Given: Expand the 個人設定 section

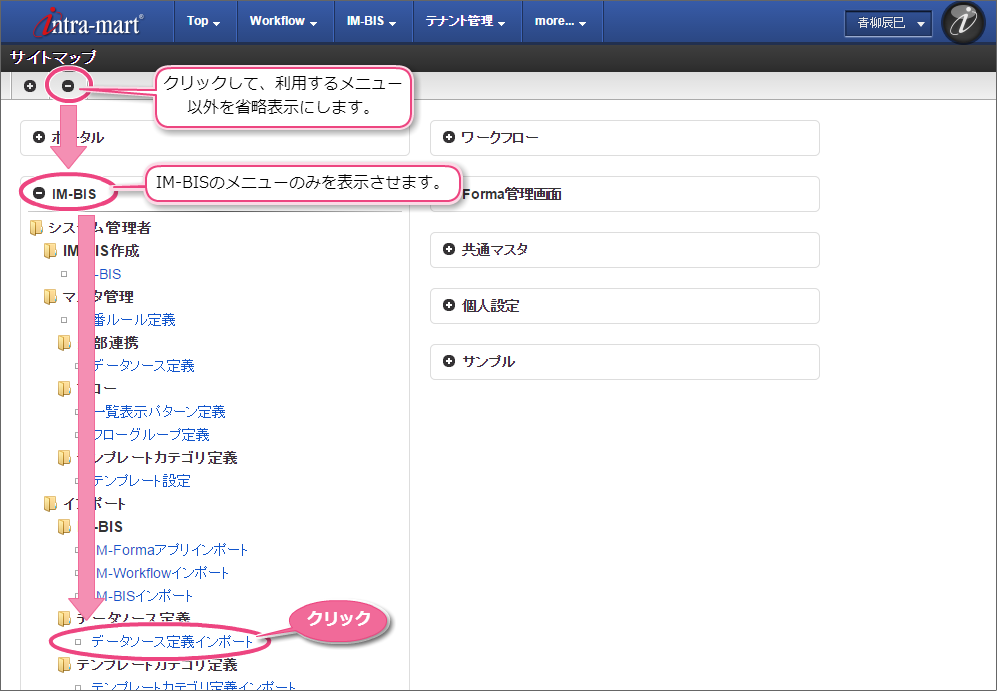Looking at the screenshot, I should 449,305.
